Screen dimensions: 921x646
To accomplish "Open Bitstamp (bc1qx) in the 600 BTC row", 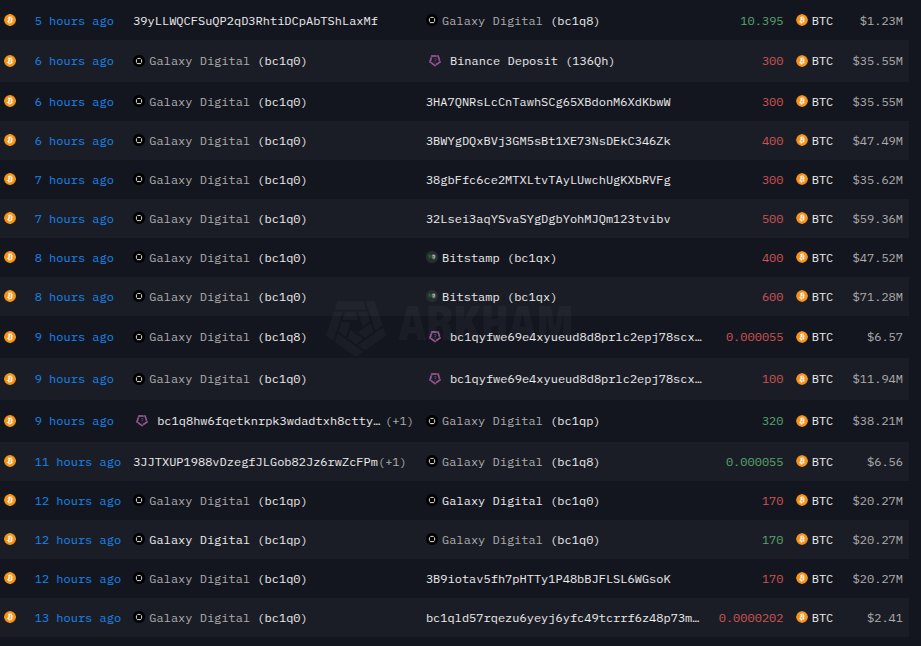I will 499,297.
